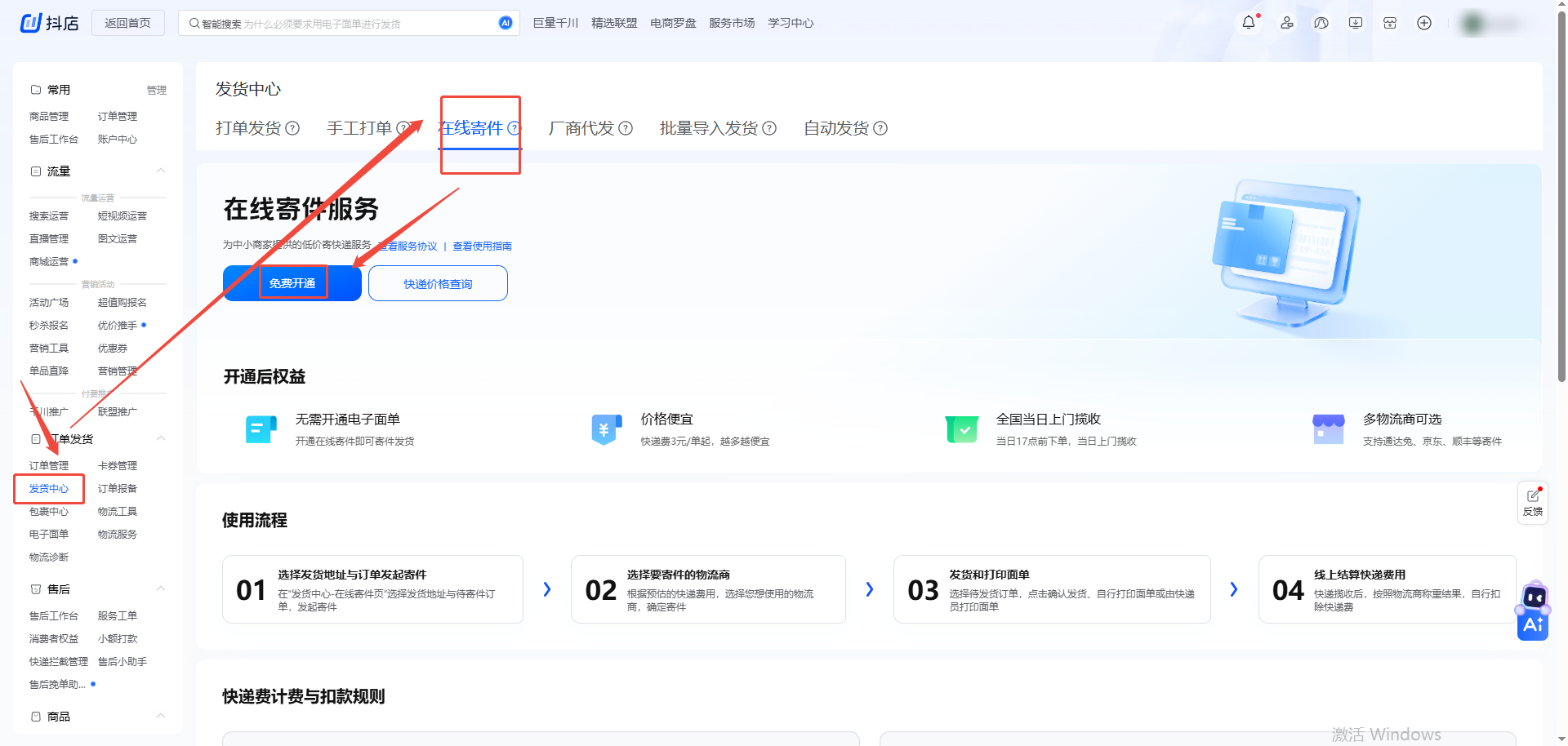Switch to the 批量导入发货 tab
The width and height of the screenshot is (1568, 746).
click(x=708, y=128)
